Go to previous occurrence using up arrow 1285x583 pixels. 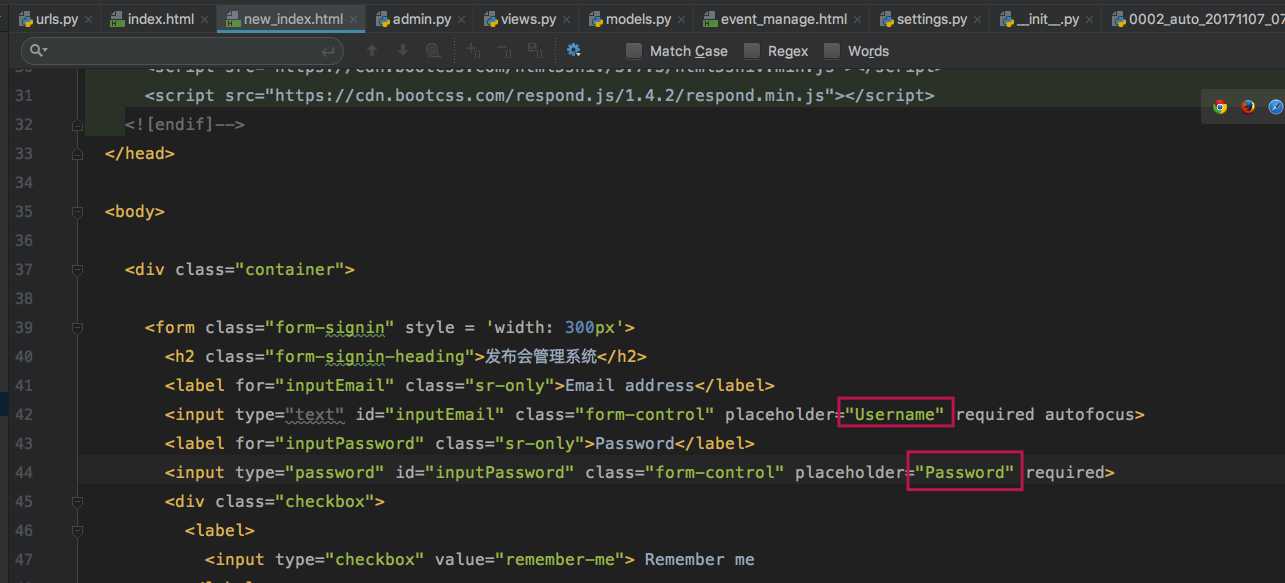point(372,51)
